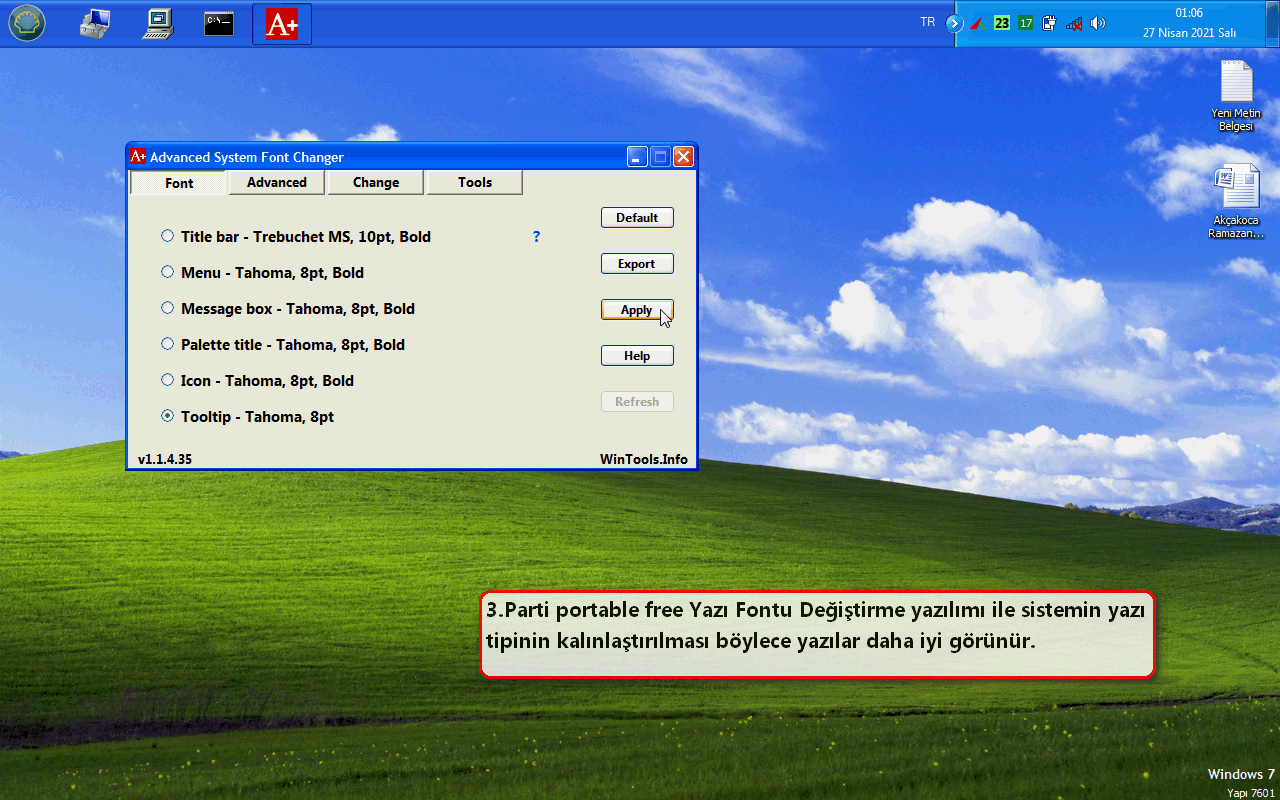Select the Menu radio button
Viewport: 1280px width, 800px height.
(167, 272)
